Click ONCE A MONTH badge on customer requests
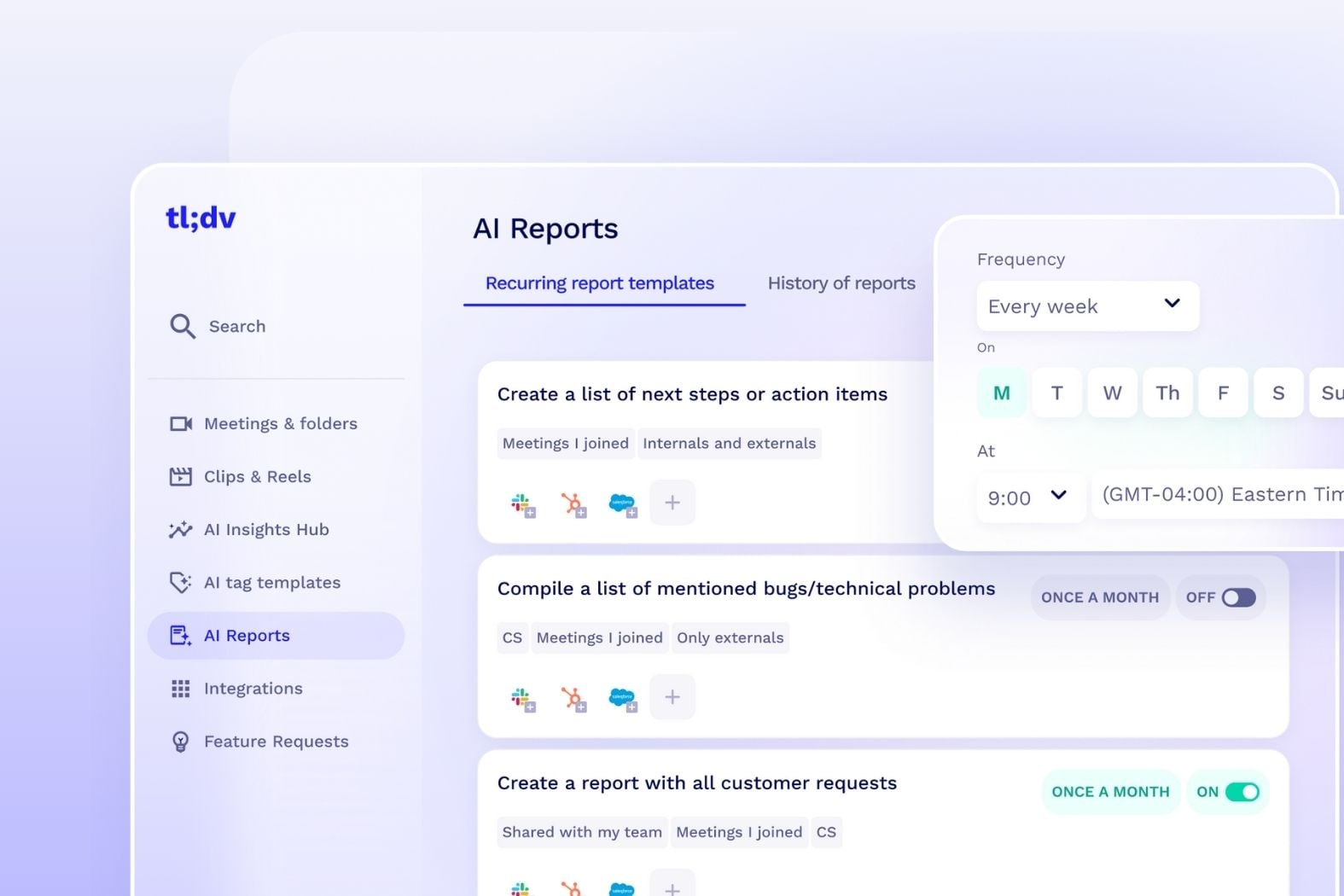Image resolution: width=1344 pixels, height=896 pixels. point(1110,792)
